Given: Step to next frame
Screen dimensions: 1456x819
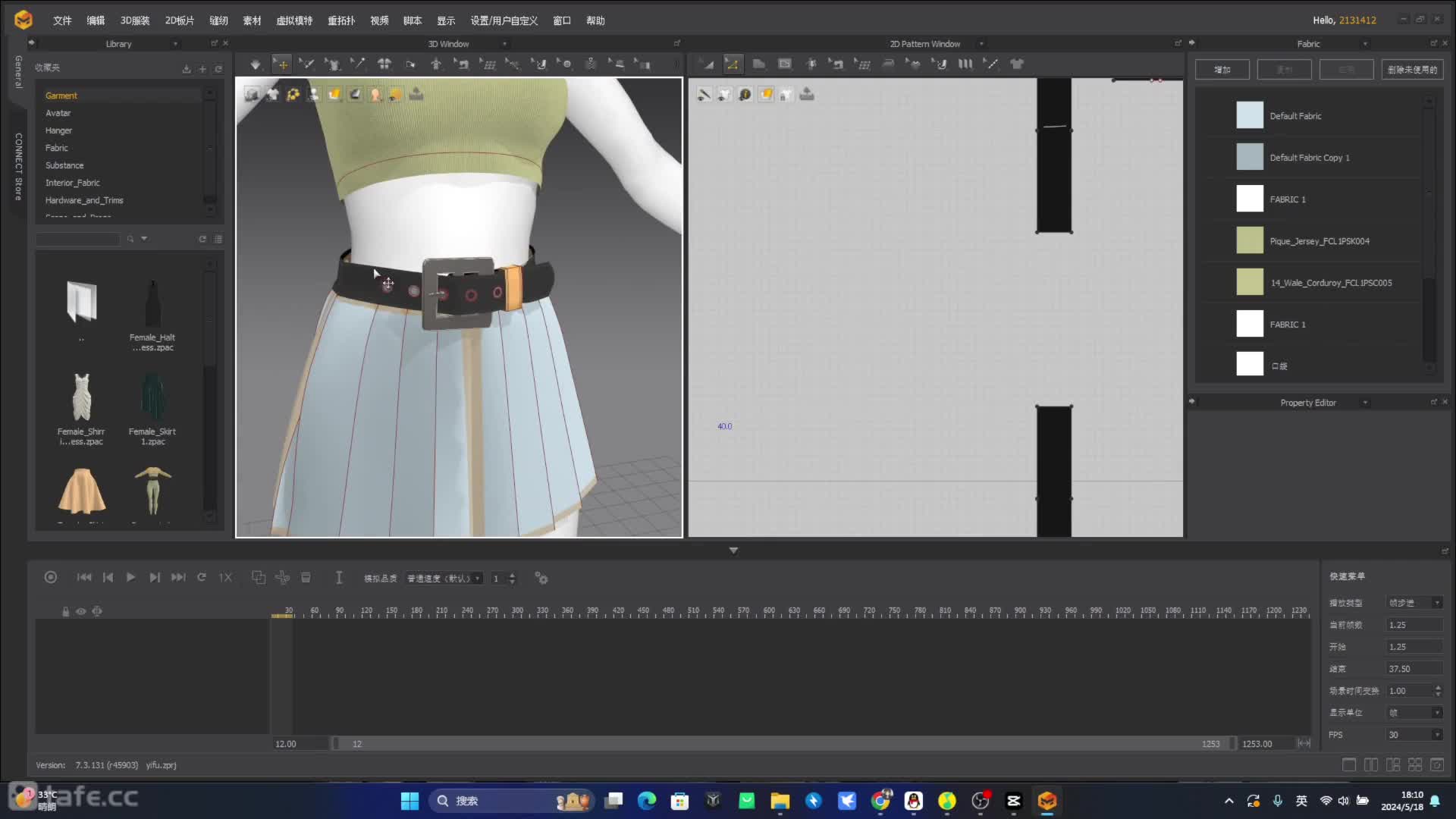Looking at the screenshot, I should coord(155,578).
